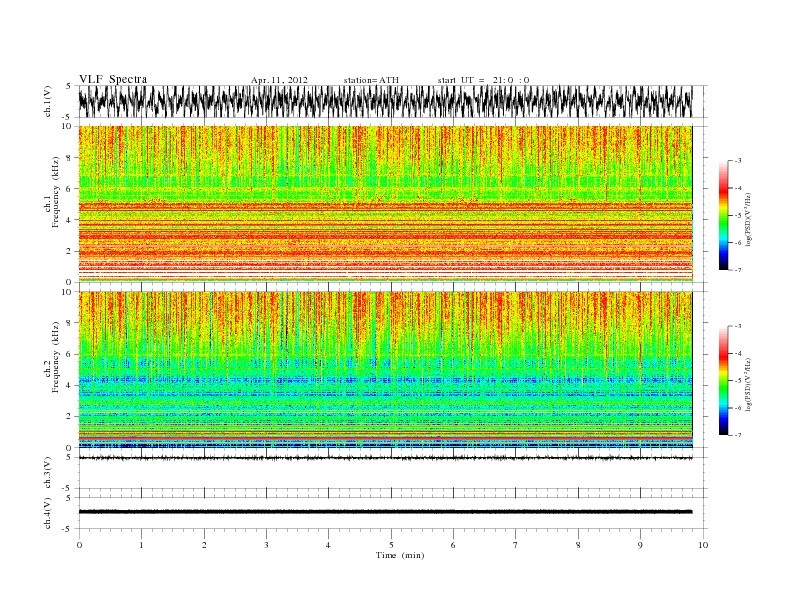This screenshot has width=792, height=612.
Task: Click the "9" tick on the time axis
Action: pos(640,545)
